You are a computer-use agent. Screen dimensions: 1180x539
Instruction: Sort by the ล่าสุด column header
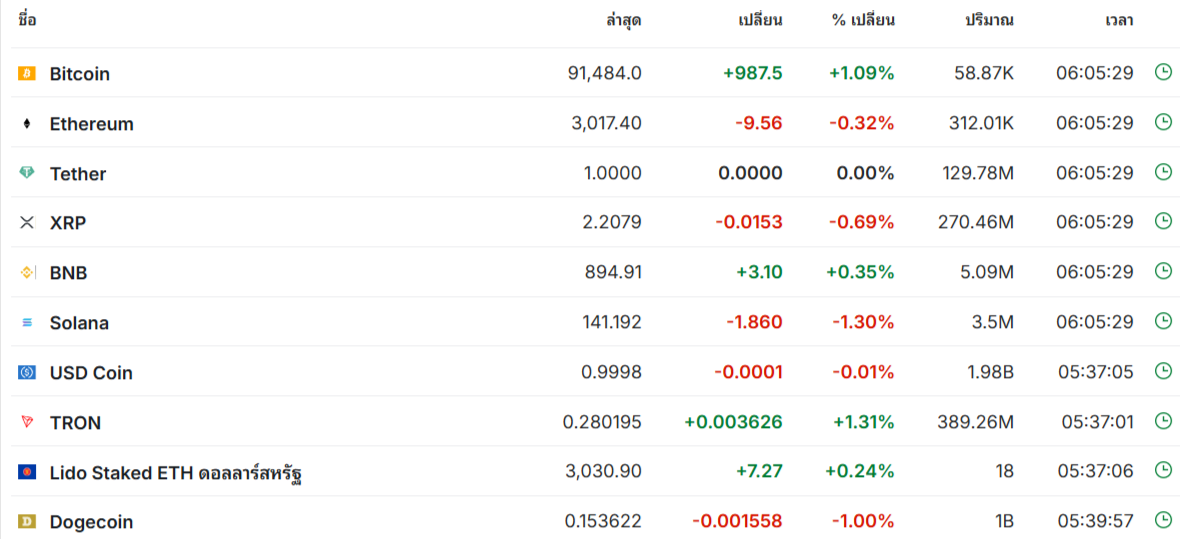(x=623, y=20)
